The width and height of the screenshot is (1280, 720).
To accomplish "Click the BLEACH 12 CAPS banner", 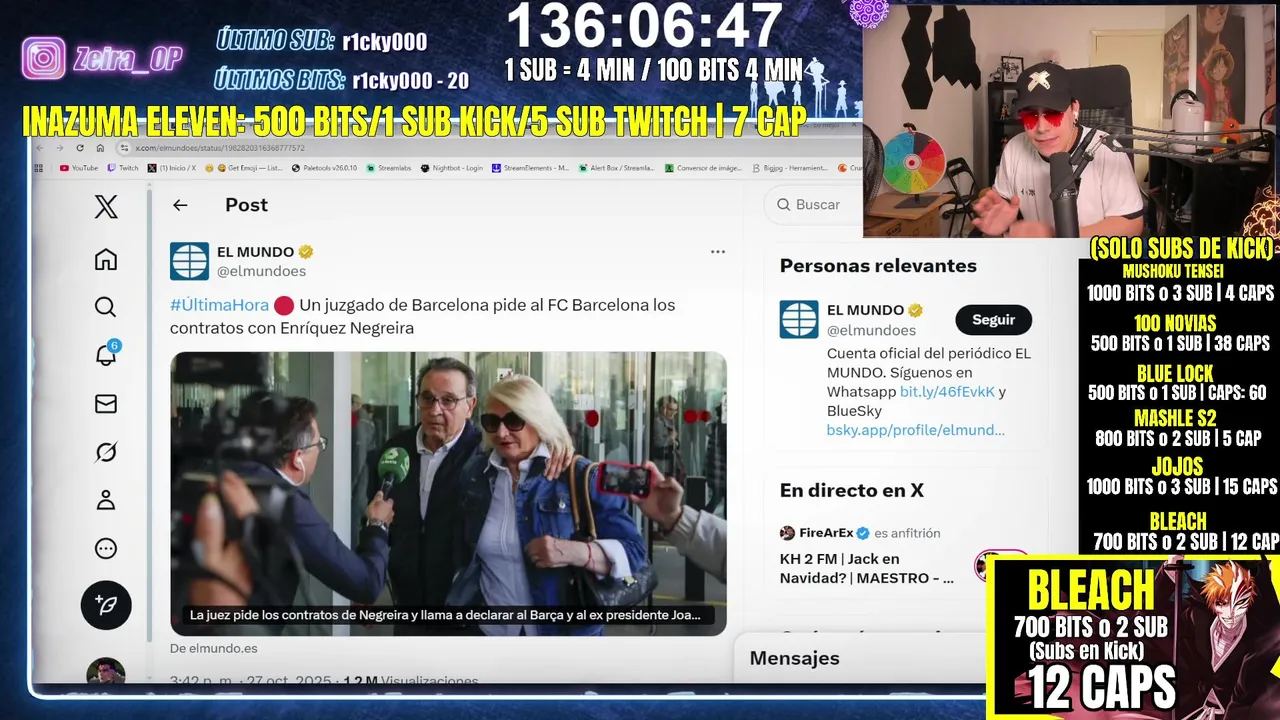I will pos(1133,637).
